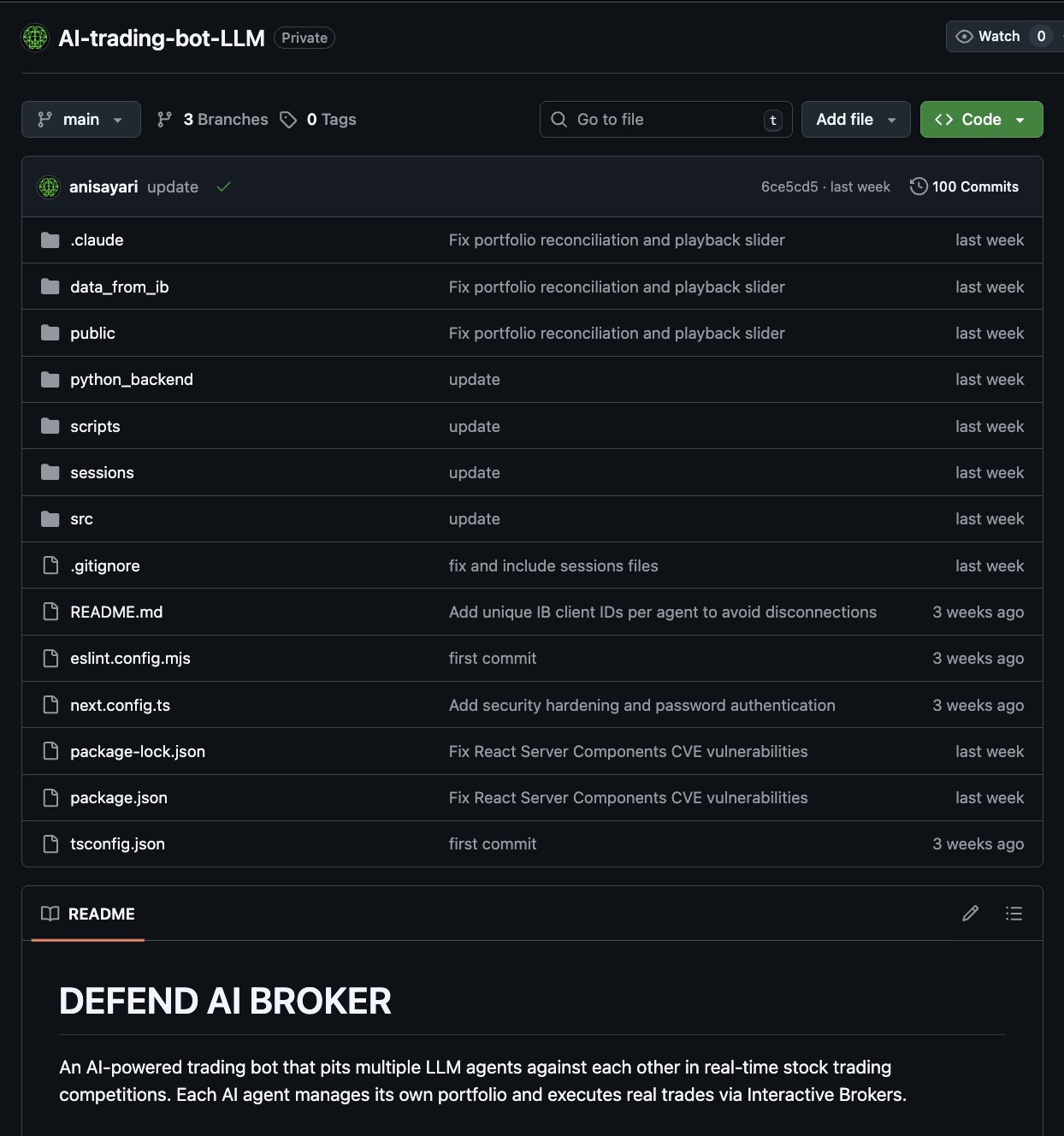The height and width of the screenshot is (1136, 1064).
Task: Open the sessions folder name
Action: tap(102, 472)
